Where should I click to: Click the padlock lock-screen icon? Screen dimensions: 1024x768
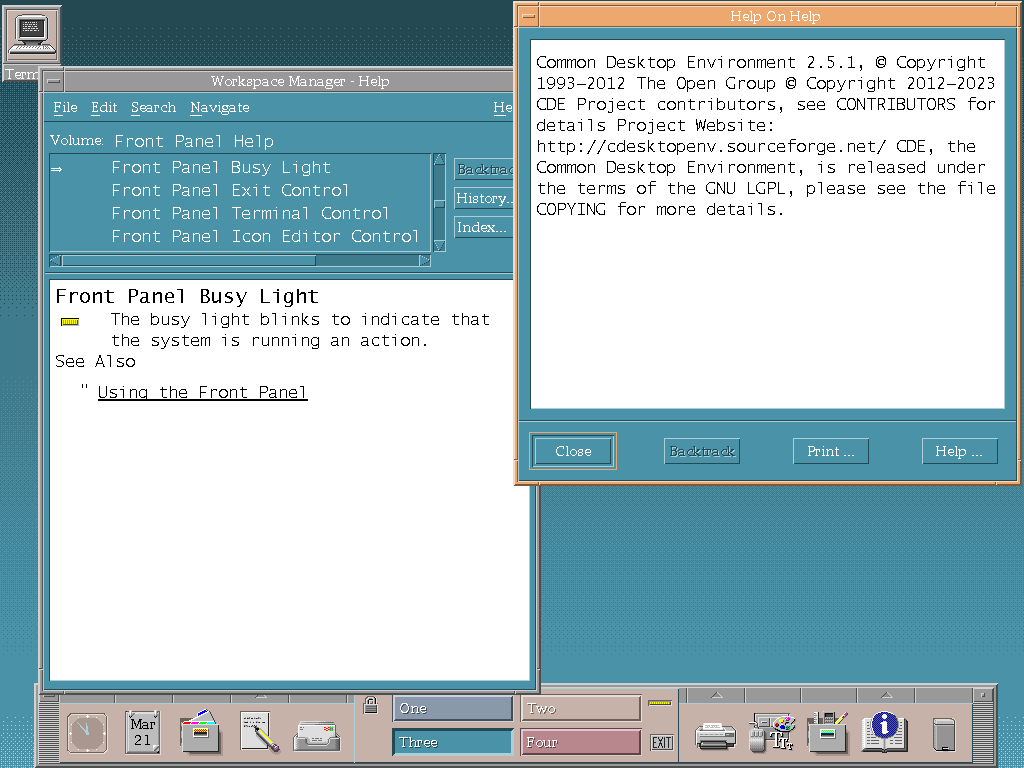[371, 706]
